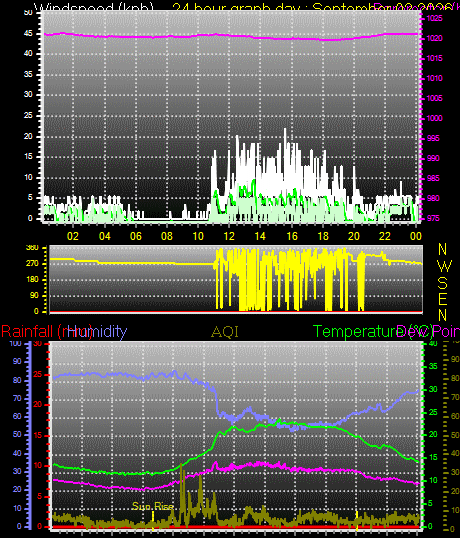Click the 360 wind direction axis value

click(33, 248)
